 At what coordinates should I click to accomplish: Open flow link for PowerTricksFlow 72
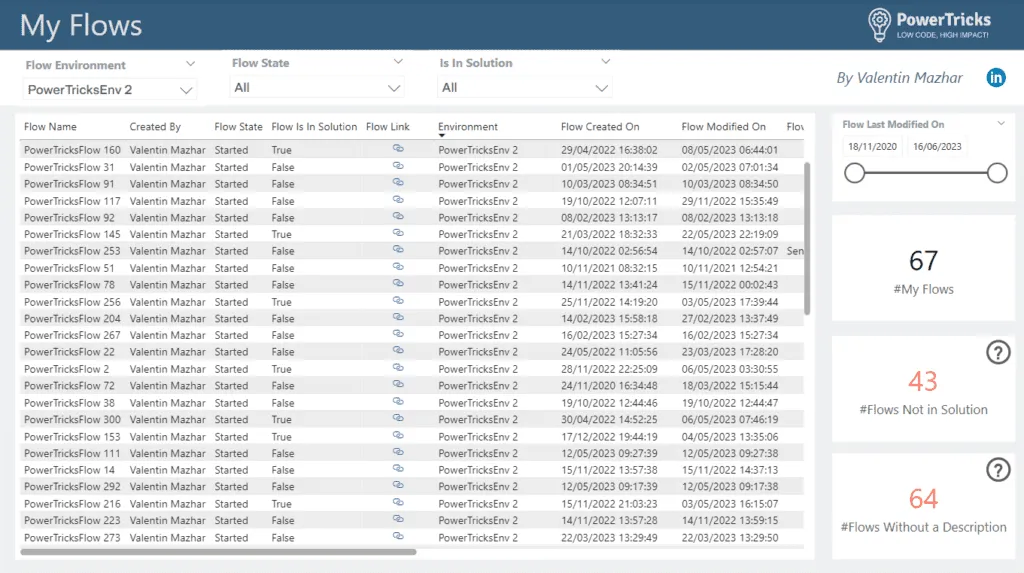[x=398, y=385]
